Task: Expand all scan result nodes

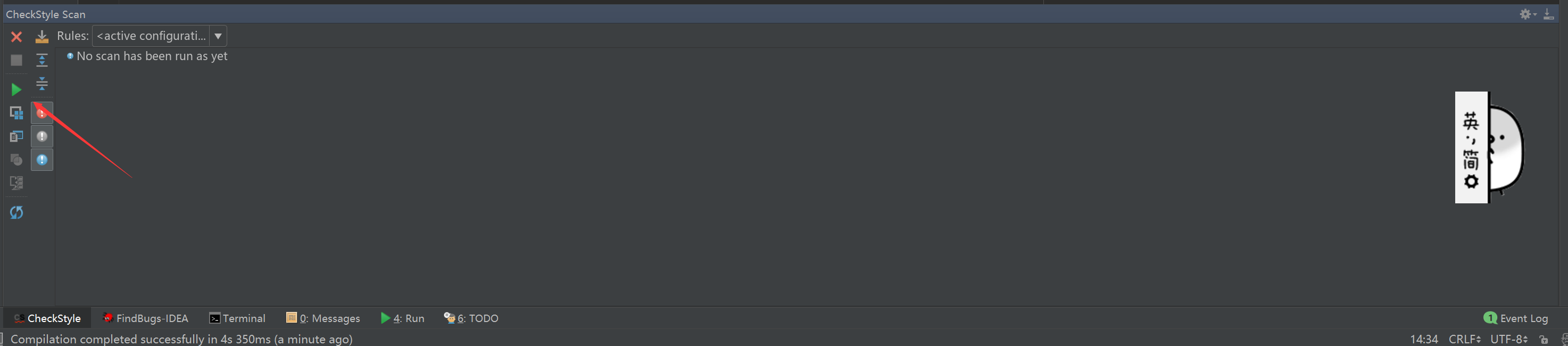Action: point(42,60)
